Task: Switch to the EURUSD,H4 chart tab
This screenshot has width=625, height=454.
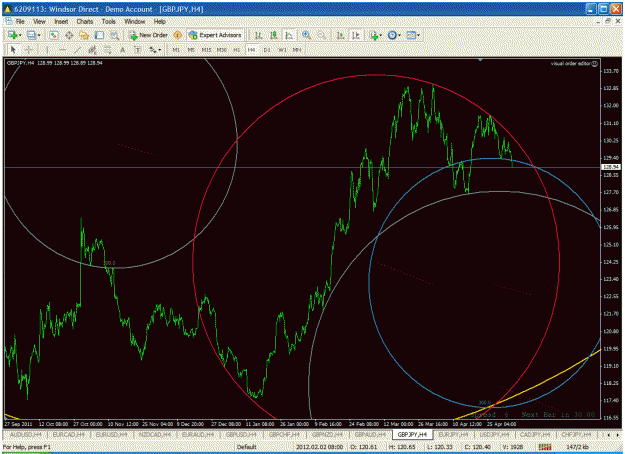Action: click(112, 434)
